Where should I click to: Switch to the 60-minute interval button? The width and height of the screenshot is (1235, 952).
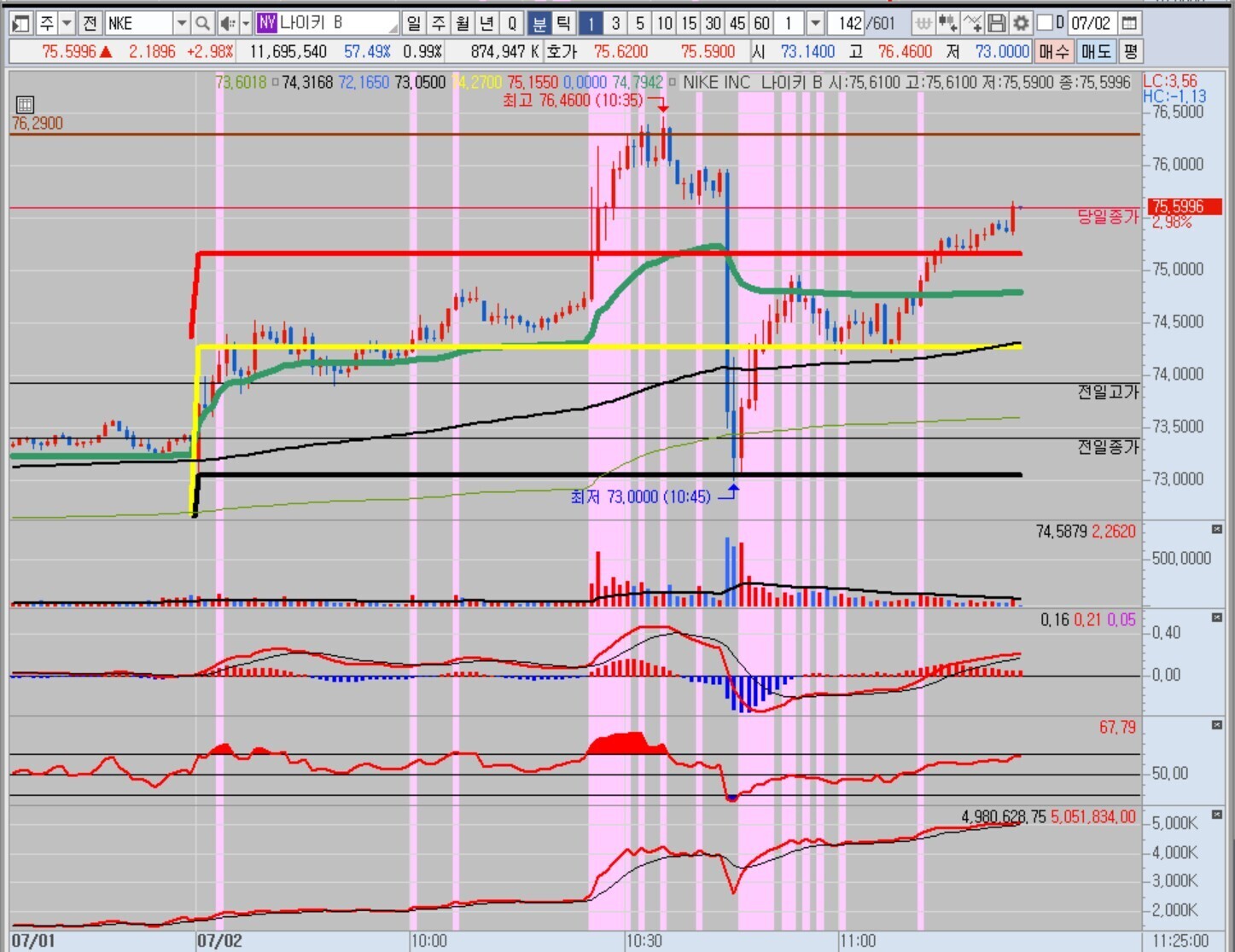[763, 23]
